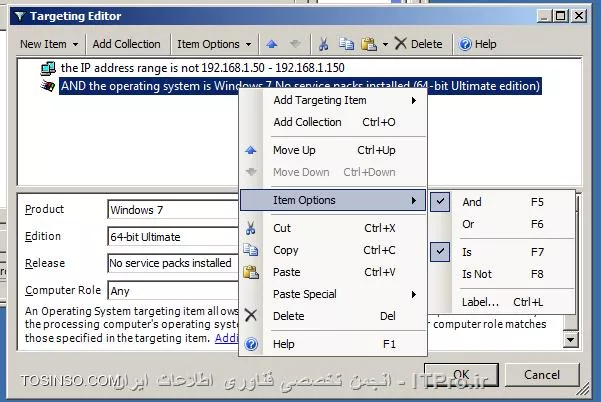Expand Add Targeting Item submenu
The height and width of the screenshot is (402, 601).
[x=333, y=100]
